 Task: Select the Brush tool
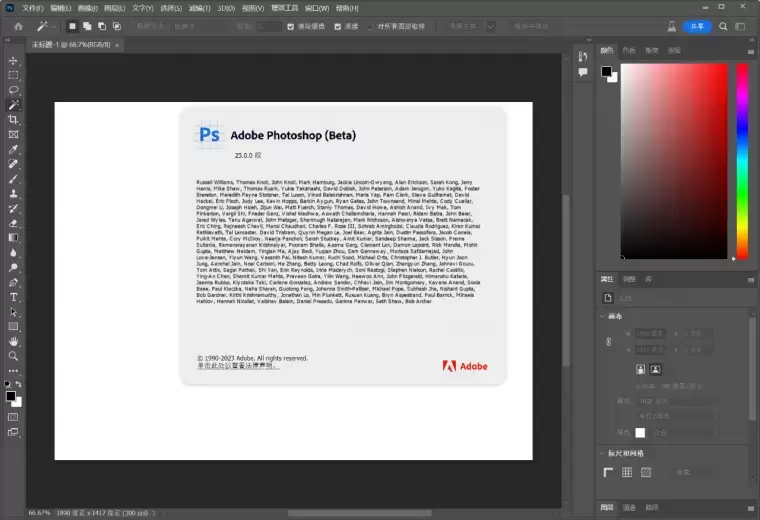[13, 179]
